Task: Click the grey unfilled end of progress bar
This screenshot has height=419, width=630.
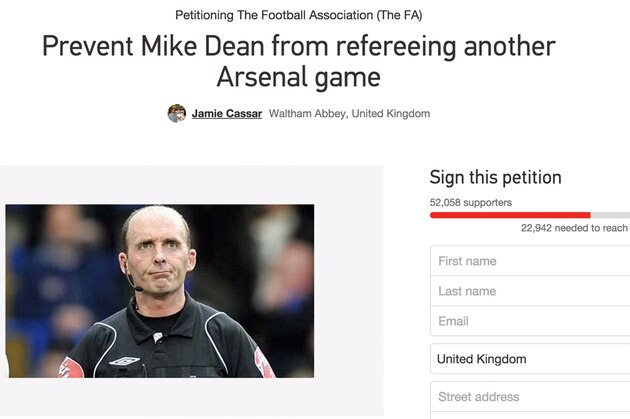Action: 610,214
